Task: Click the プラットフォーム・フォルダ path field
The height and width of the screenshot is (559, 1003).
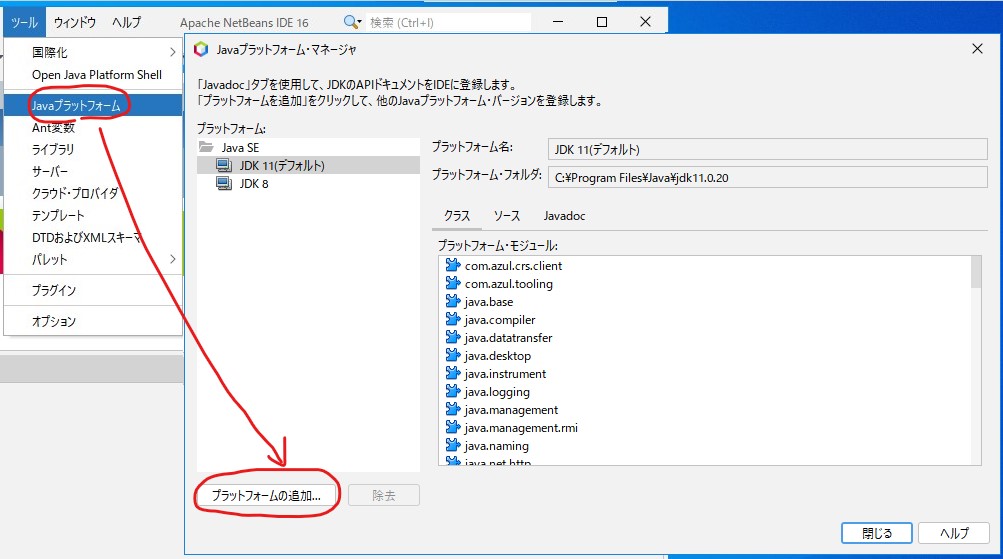Action: 768,177
